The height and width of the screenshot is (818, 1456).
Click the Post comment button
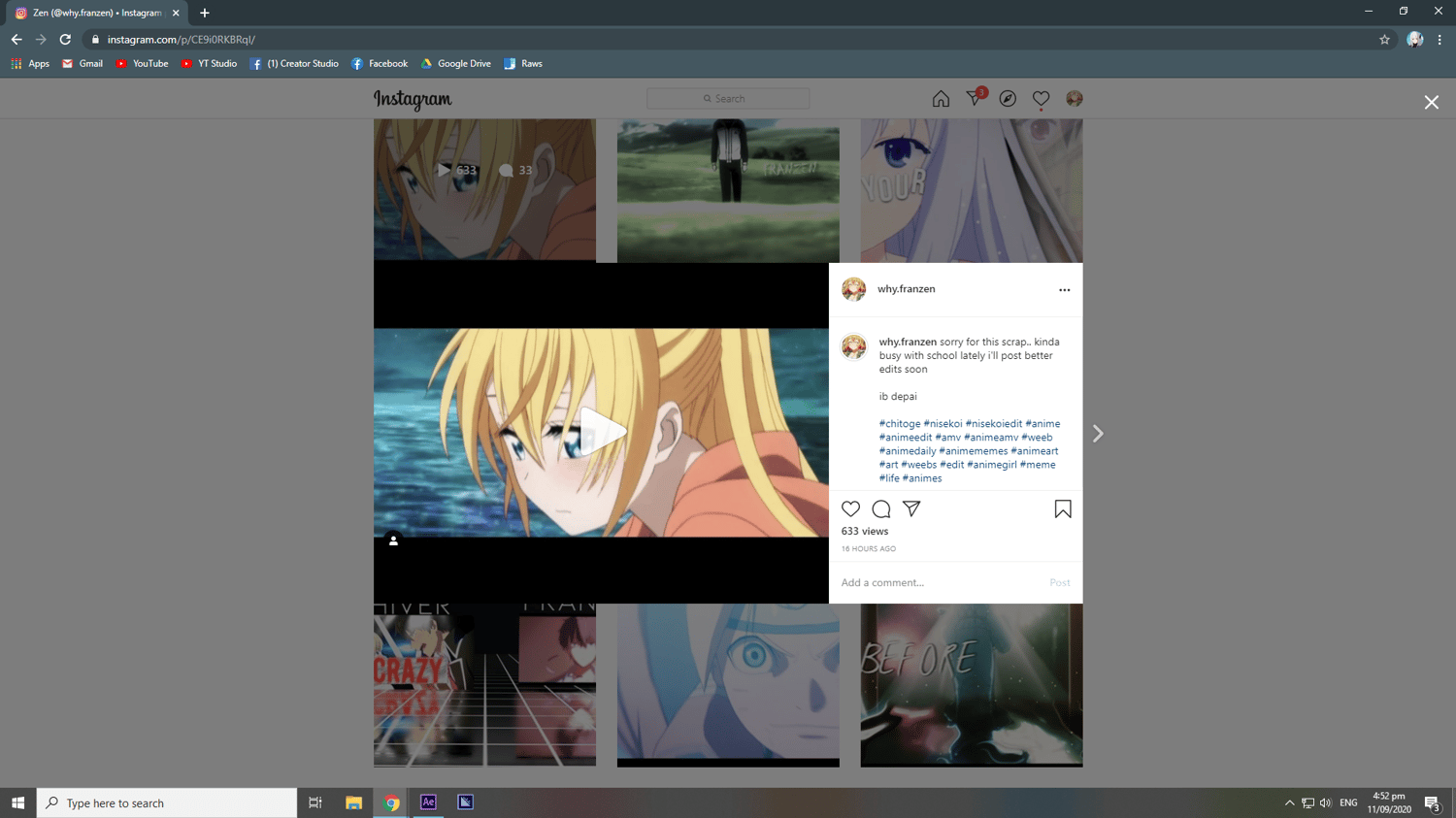click(x=1059, y=583)
